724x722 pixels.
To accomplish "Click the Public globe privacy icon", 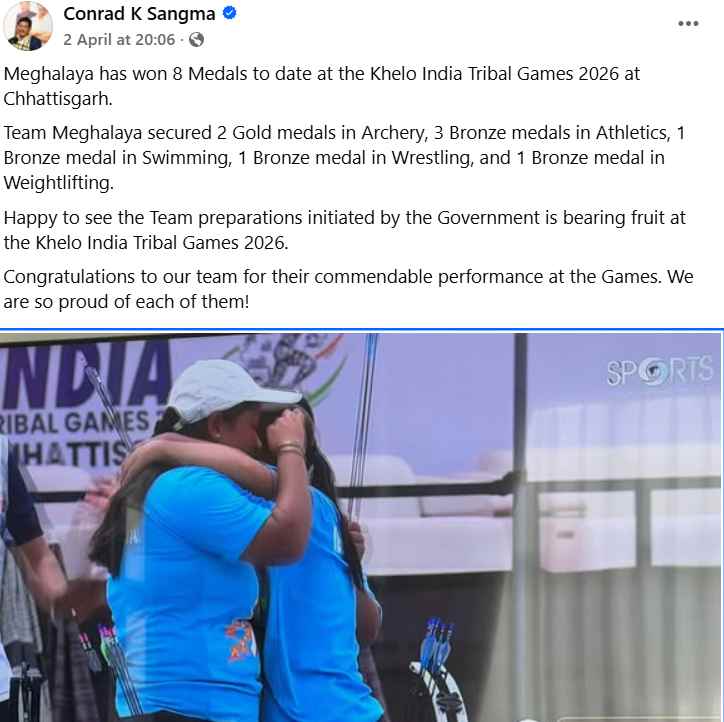I will pyautogui.click(x=196, y=40).
